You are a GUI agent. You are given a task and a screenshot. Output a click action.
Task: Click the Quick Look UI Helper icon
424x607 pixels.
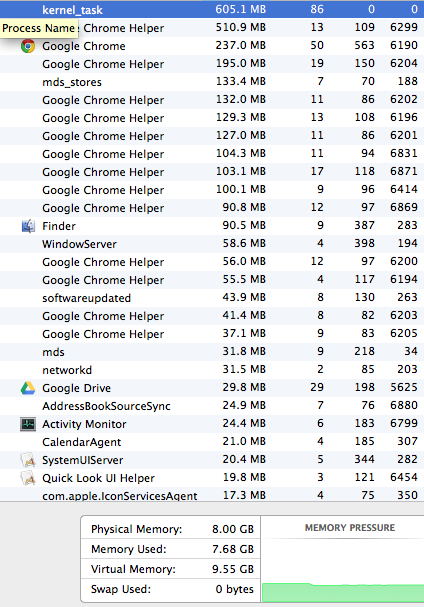(x=28, y=478)
